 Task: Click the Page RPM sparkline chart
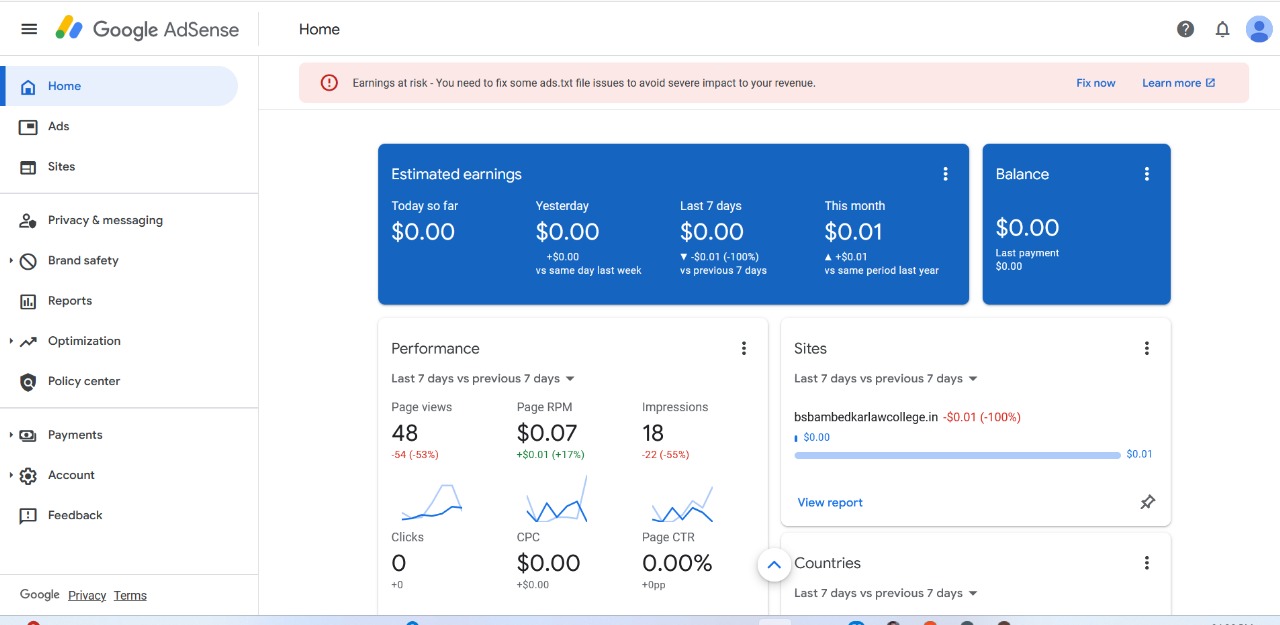click(x=557, y=499)
